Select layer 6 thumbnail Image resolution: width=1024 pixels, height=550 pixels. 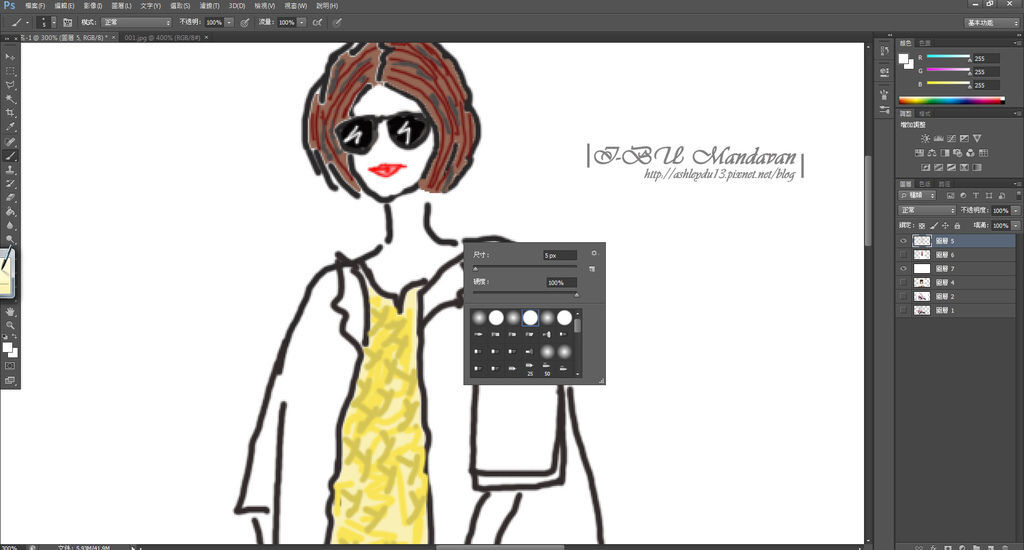(x=921, y=255)
